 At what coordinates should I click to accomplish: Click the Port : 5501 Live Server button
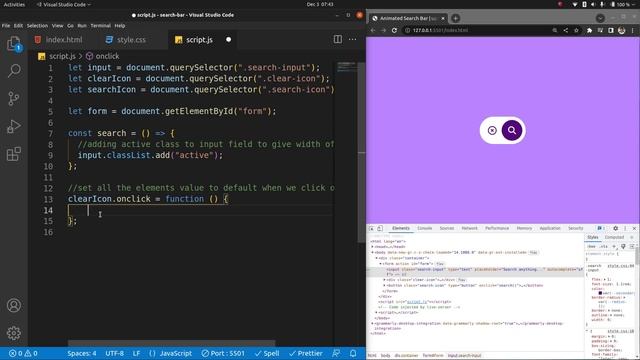coord(223,353)
